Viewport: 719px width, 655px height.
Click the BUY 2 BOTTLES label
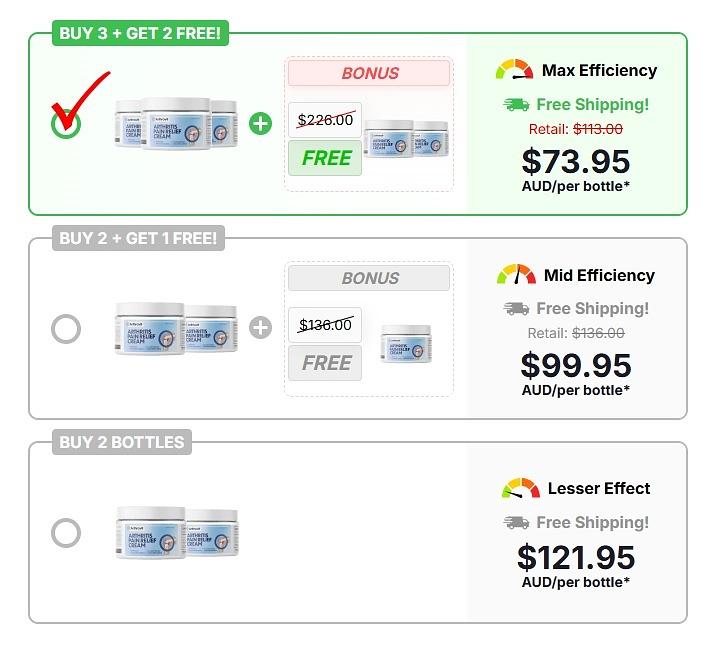[x=122, y=442]
